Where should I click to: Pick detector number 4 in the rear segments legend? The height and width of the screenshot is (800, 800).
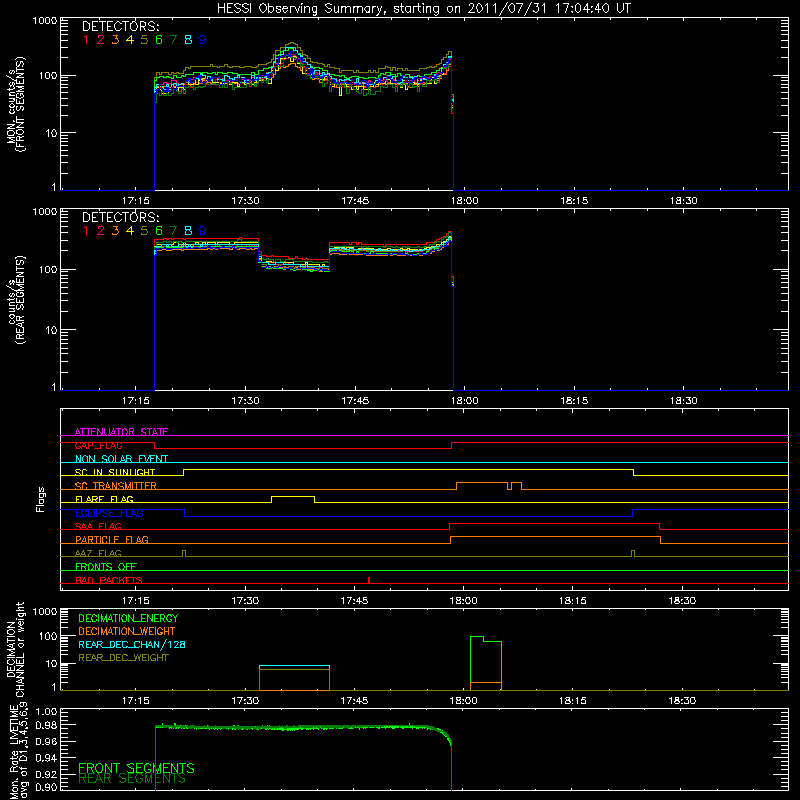point(130,231)
